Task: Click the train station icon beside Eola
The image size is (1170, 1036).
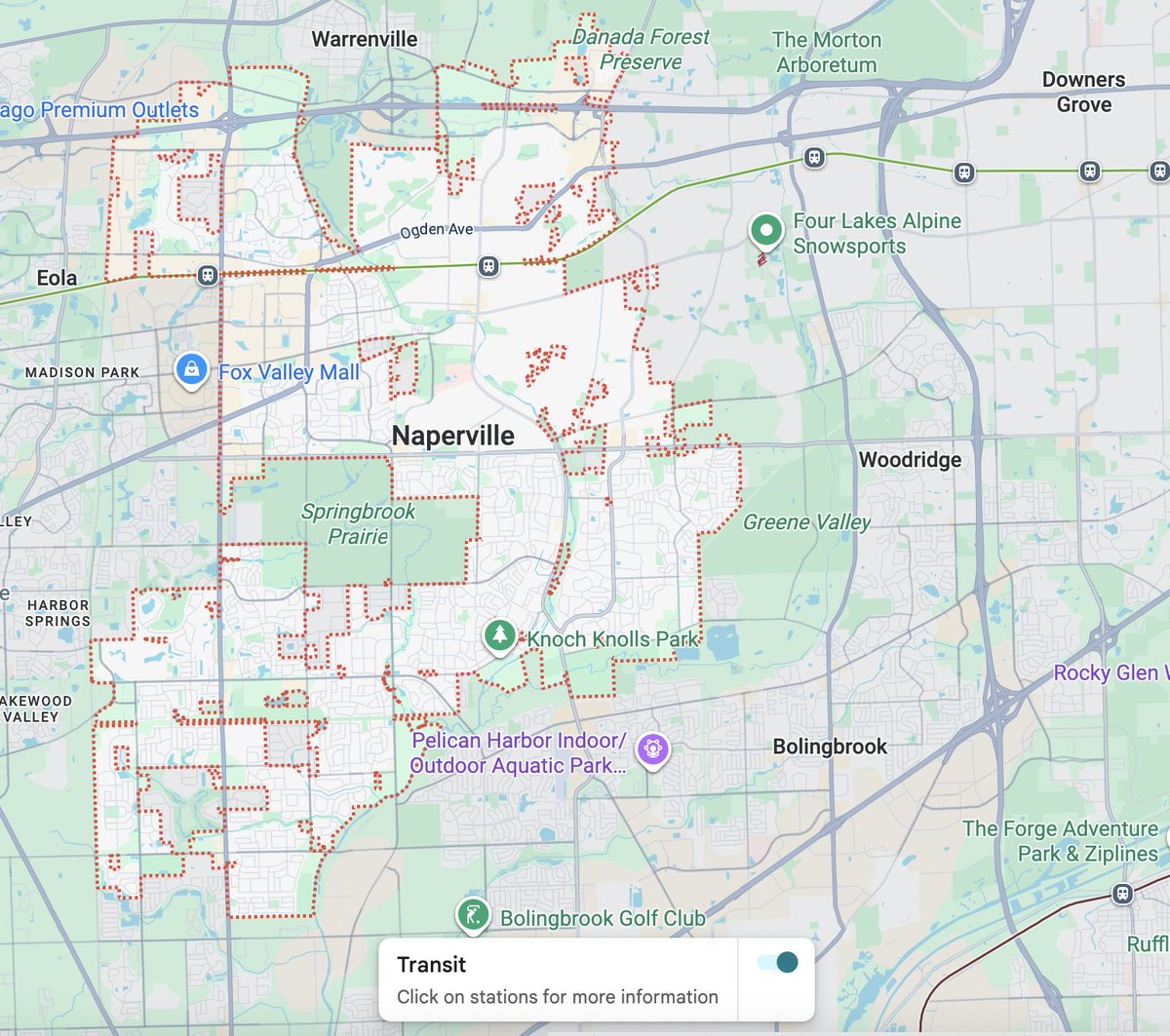Action: coord(207,275)
